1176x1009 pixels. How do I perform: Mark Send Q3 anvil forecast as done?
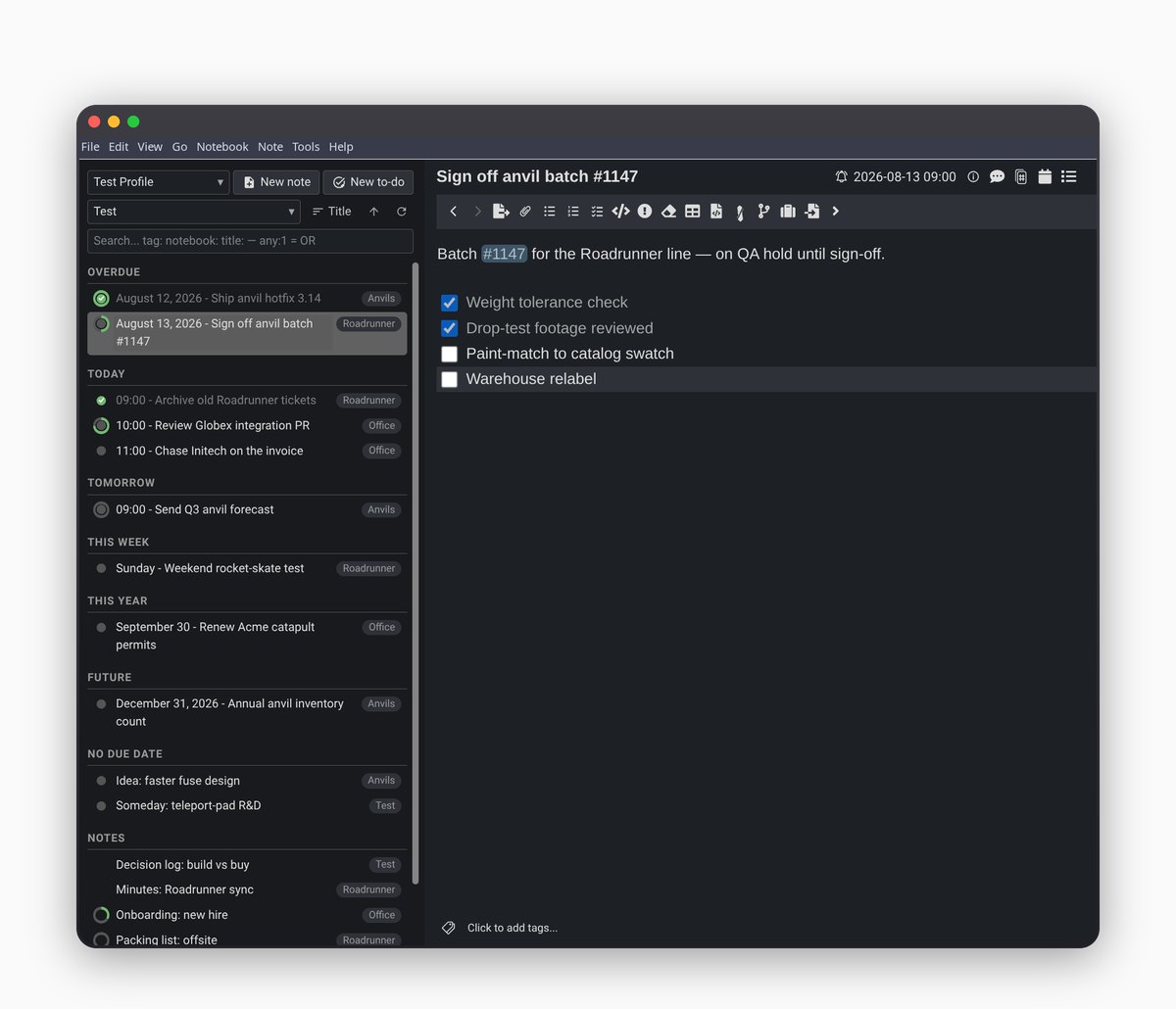[101, 509]
